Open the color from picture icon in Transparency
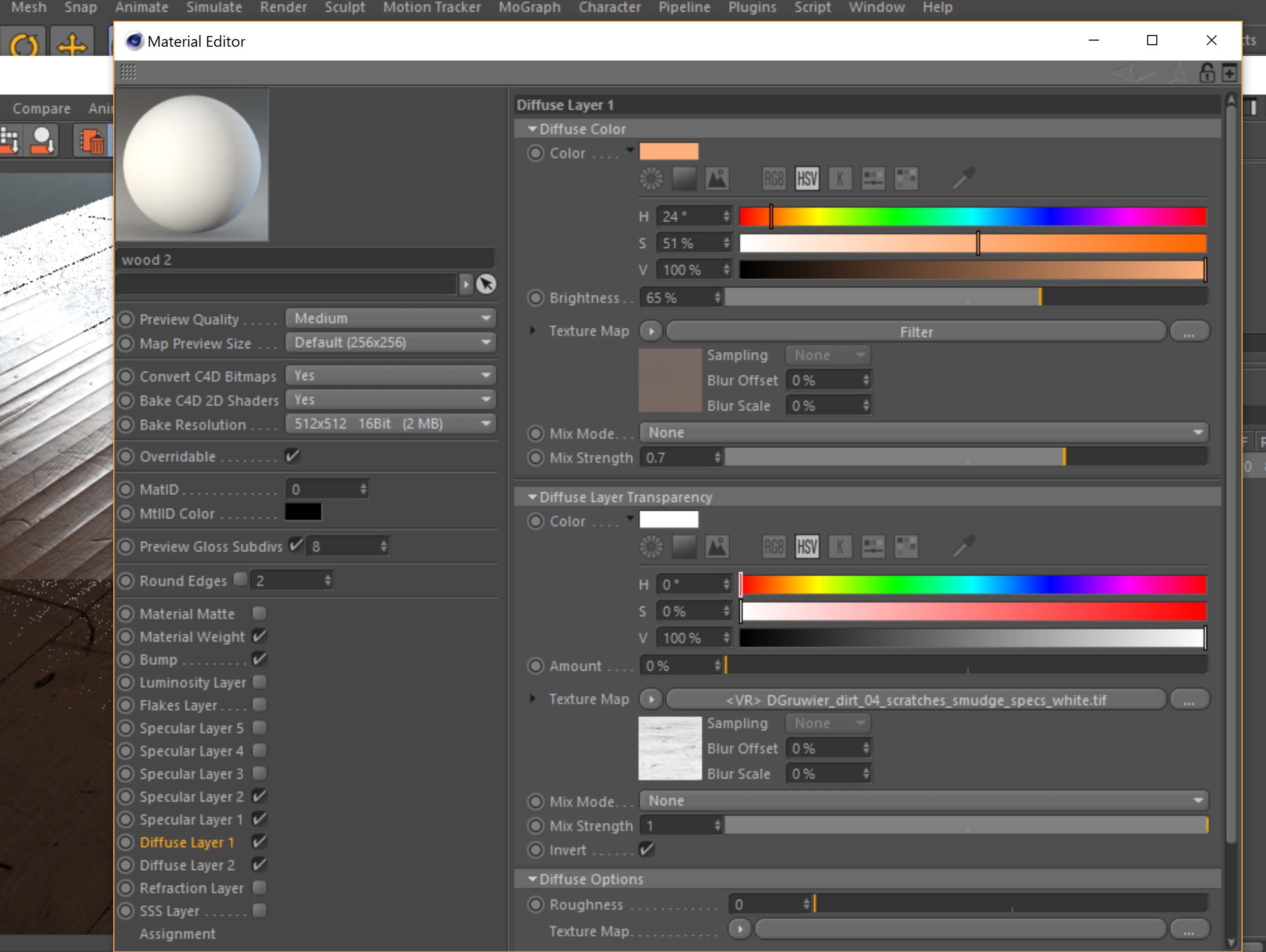Screen dimensions: 1266x952 [717, 547]
